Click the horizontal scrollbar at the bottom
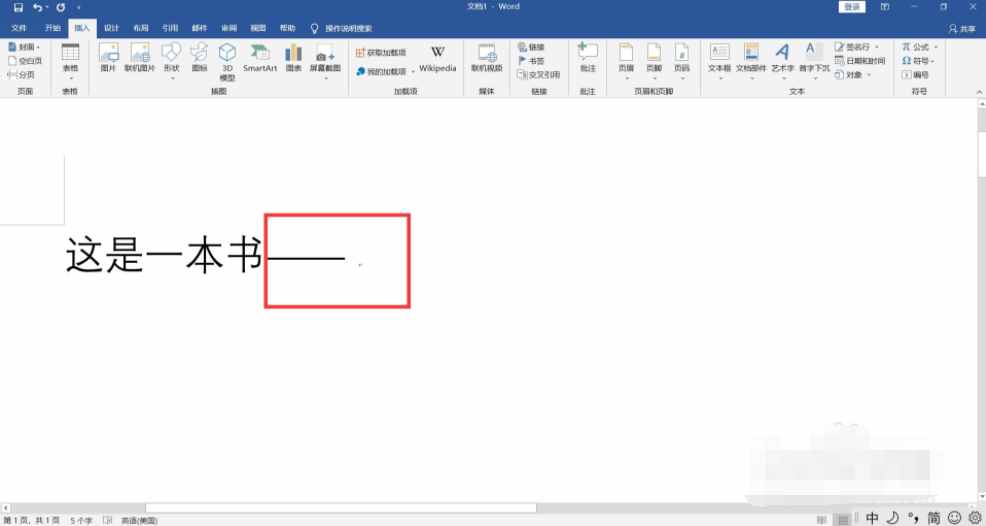Viewport: 986px width, 526px height. (340, 508)
